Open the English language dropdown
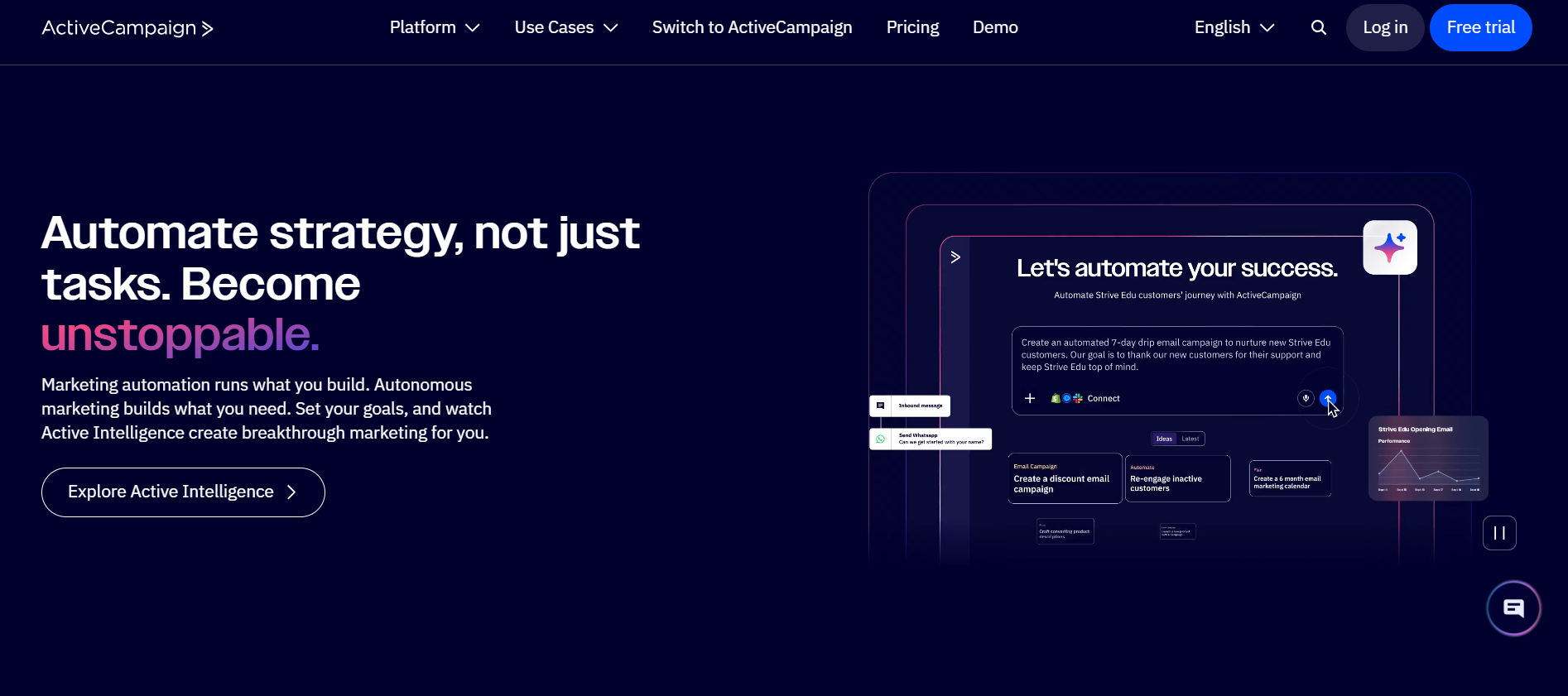The width and height of the screenshot is (1568, 696). pyautogui.click(x=1234, y=27)
